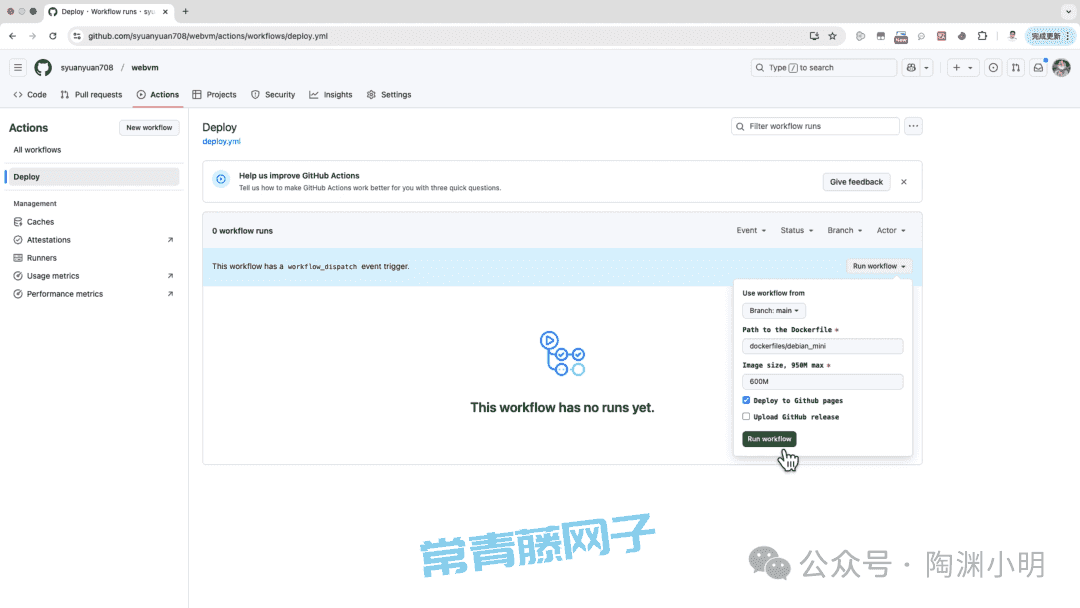This screenshot has width=1080, height=608.
Task: Focus the Type / to search box
Action: click(x=824, y=67)
